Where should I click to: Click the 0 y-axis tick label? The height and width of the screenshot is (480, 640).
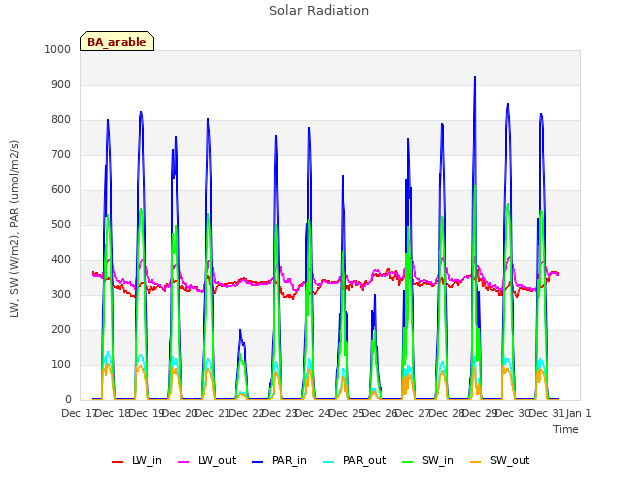click(68, 400)
